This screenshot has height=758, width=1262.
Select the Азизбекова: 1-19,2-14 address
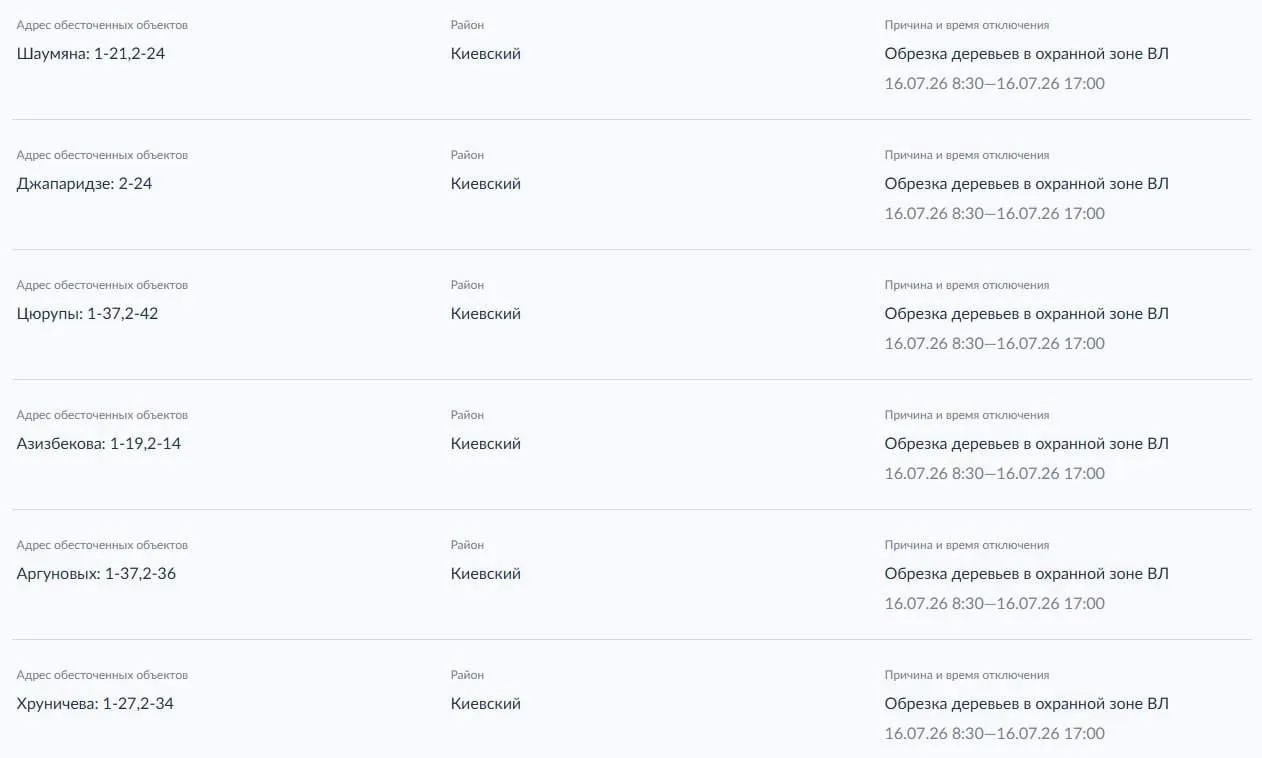point(99,444)
